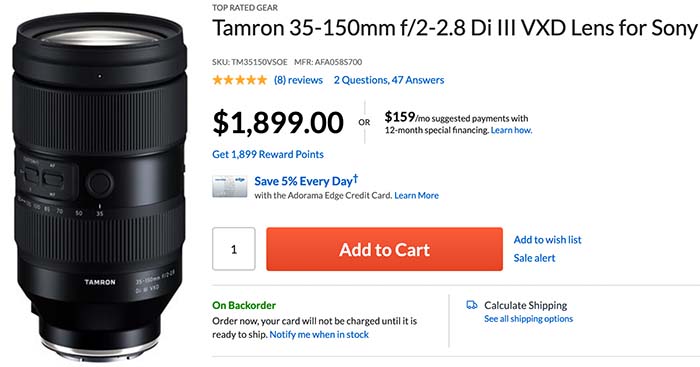
Task: Click the Add to Cart button
Action: pyautogui.click(x=384, y=249)
